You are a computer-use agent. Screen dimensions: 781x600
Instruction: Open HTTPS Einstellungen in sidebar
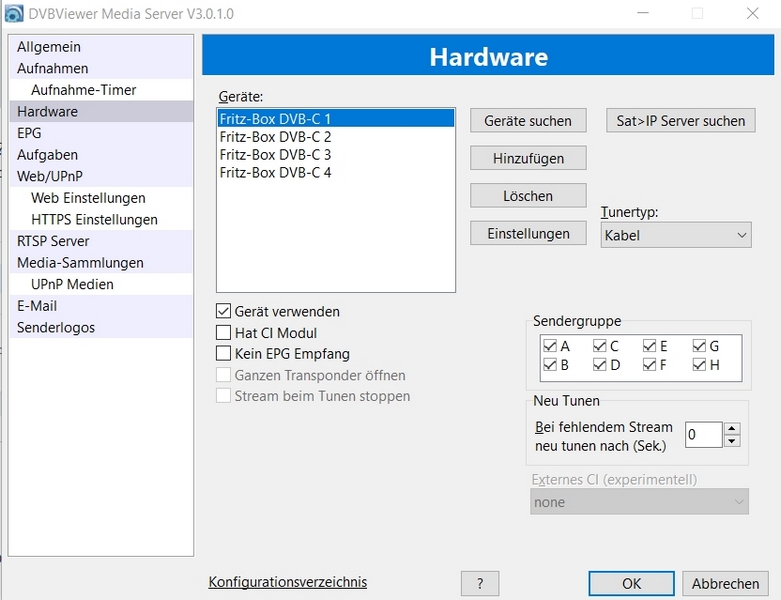pos(94,219)
